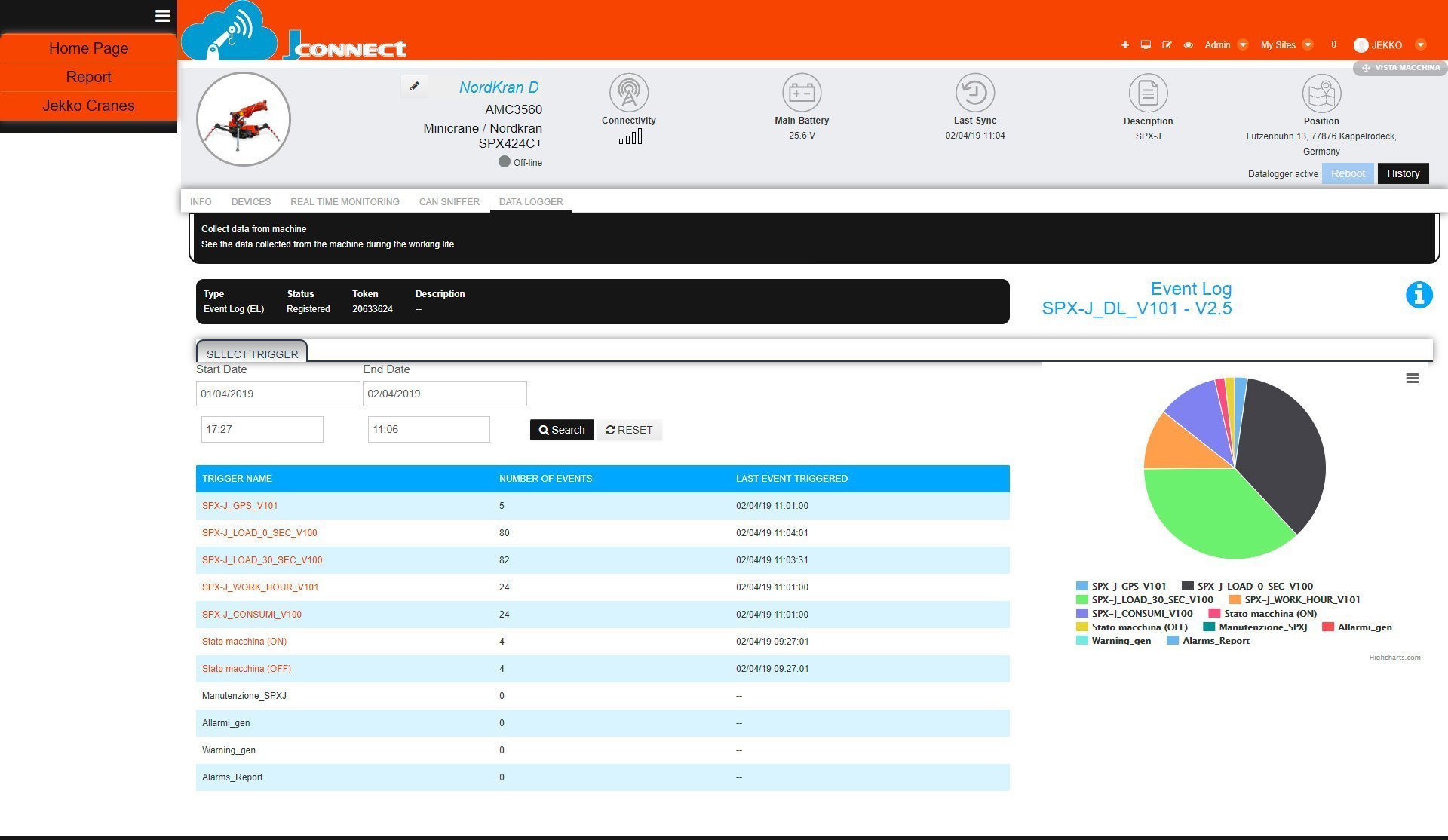Switch to the REAL TIME MONITORING tab
1448x840 pixels.
(x=345, y=201)
